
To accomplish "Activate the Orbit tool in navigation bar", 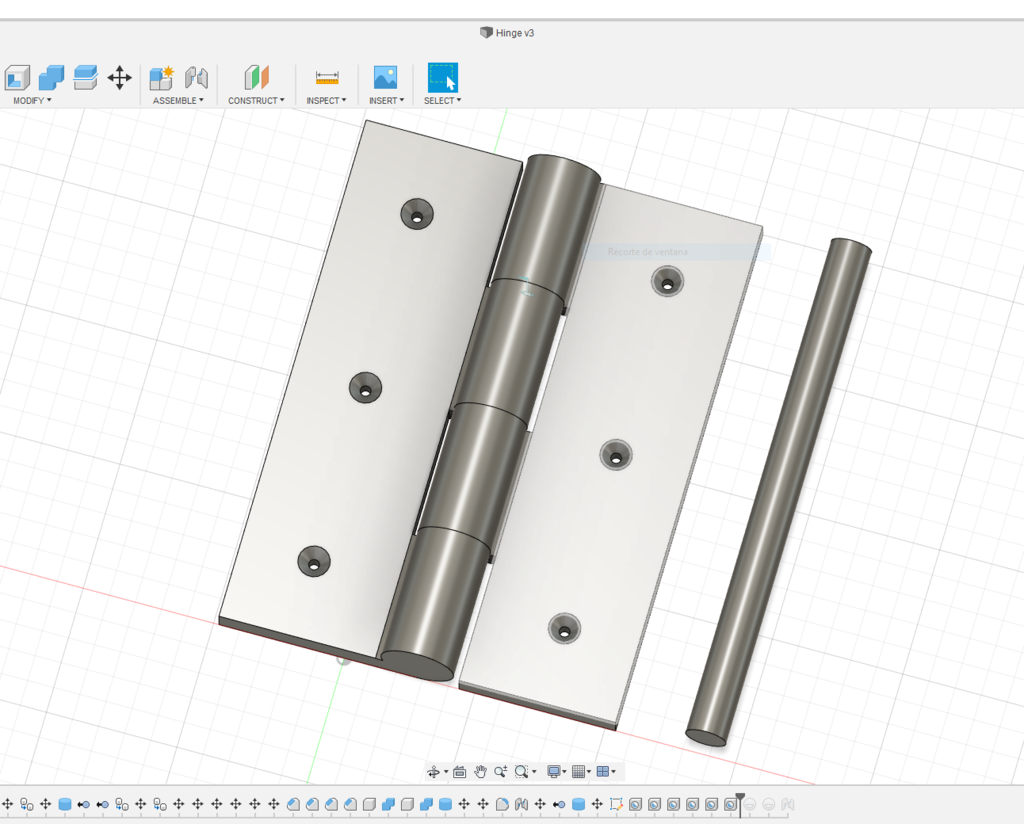I will point(436,771).
